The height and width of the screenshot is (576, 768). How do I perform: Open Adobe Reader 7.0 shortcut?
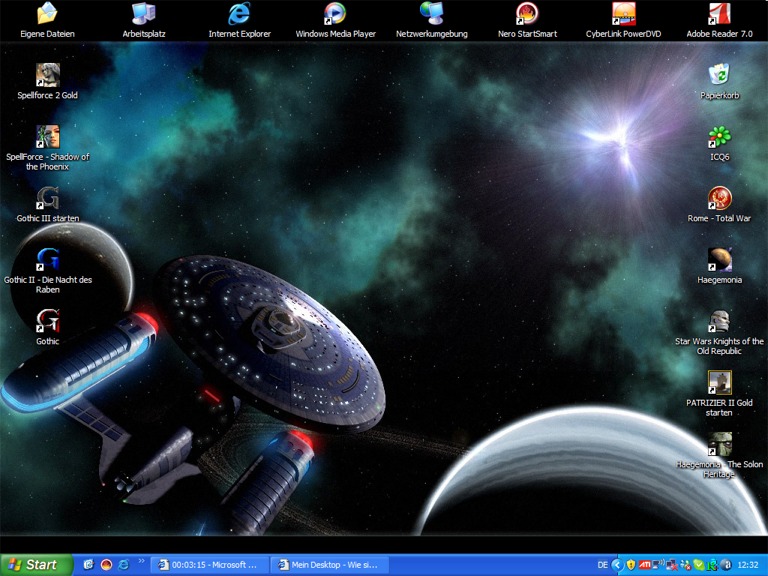coord(719,14)
